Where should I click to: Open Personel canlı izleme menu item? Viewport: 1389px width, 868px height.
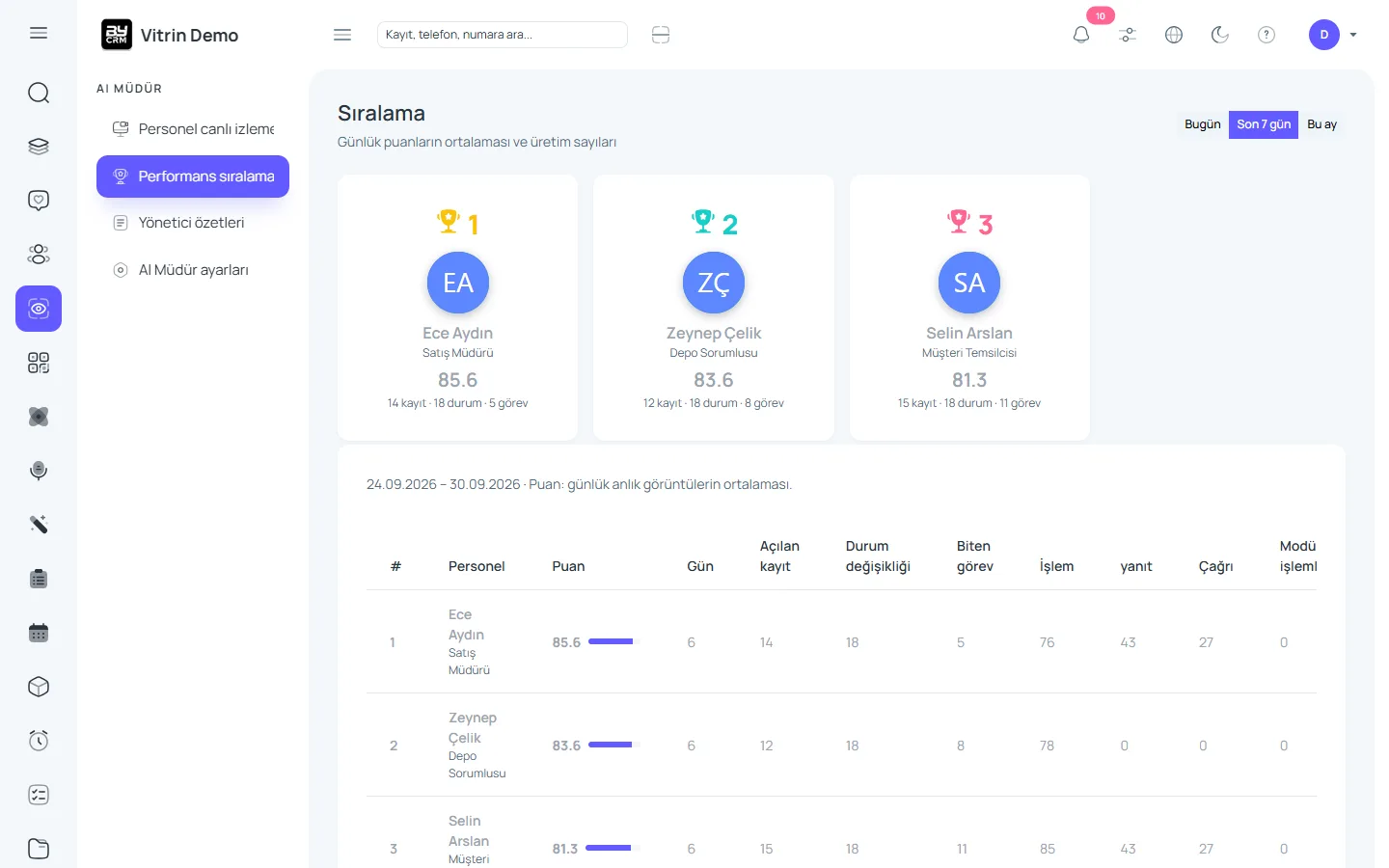(193, 128)
